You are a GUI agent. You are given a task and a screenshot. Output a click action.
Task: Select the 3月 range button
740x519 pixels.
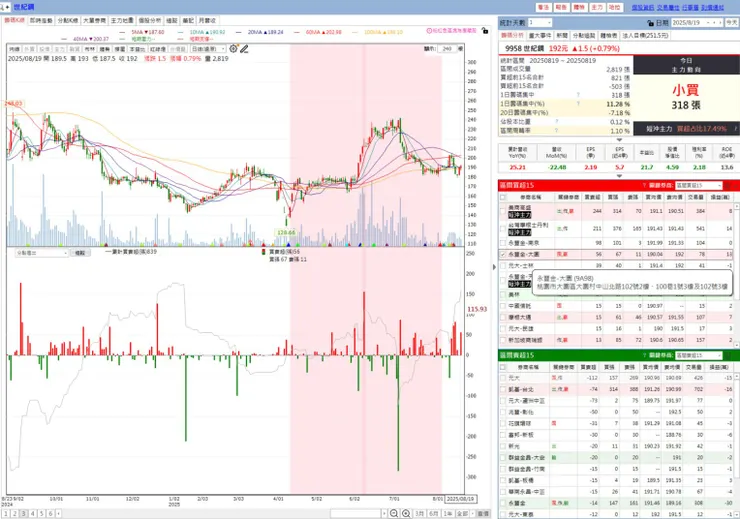419,513
